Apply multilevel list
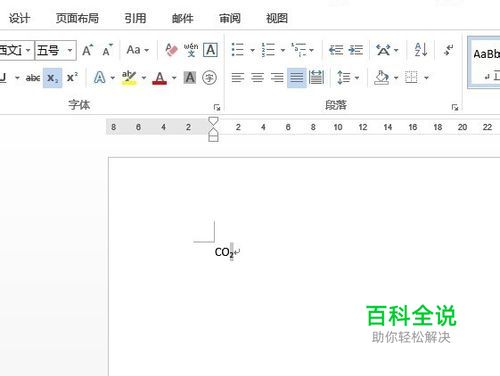The image size is (500, 376). tap(299, 50)
